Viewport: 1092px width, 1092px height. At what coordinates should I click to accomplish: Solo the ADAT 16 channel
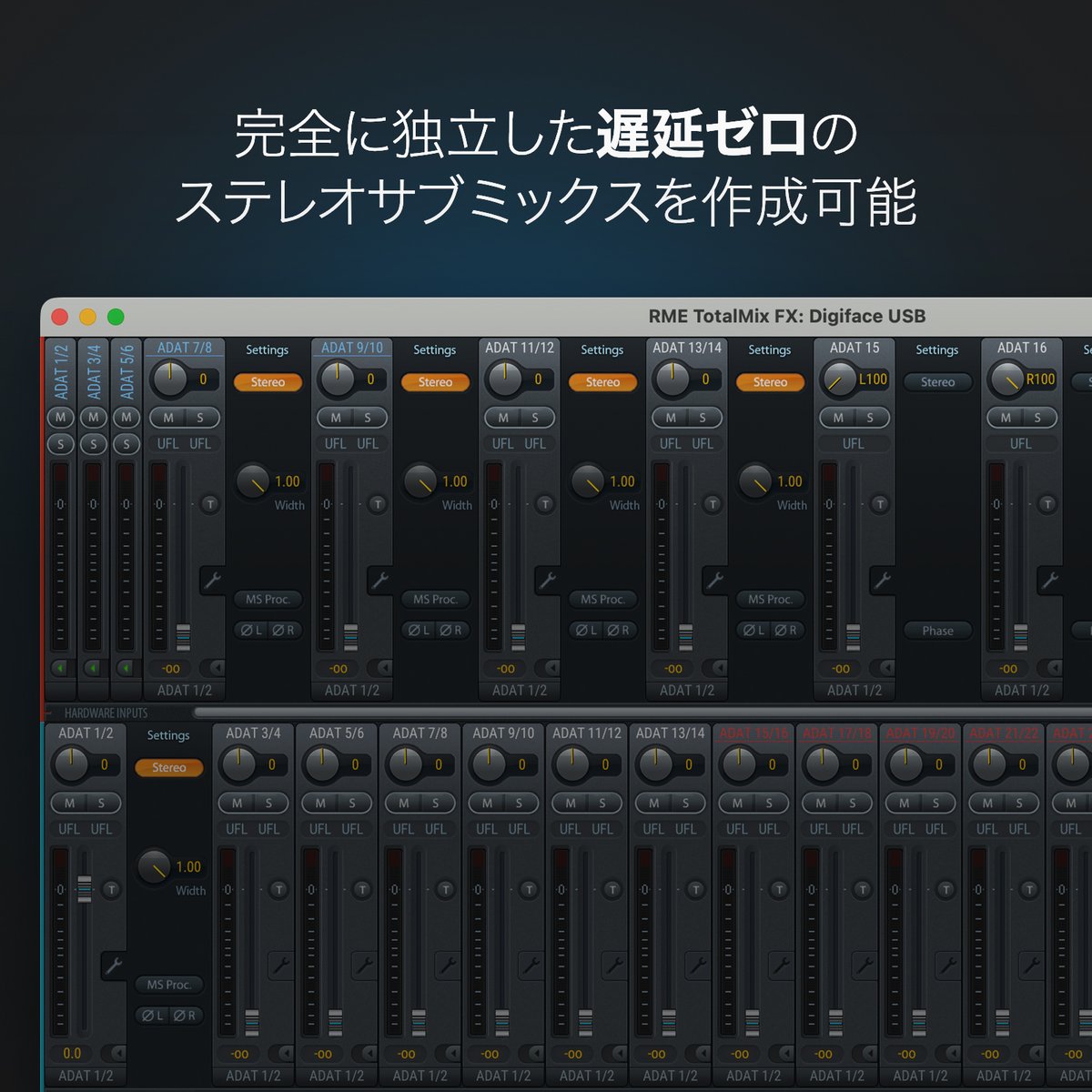click(1038, 417)
